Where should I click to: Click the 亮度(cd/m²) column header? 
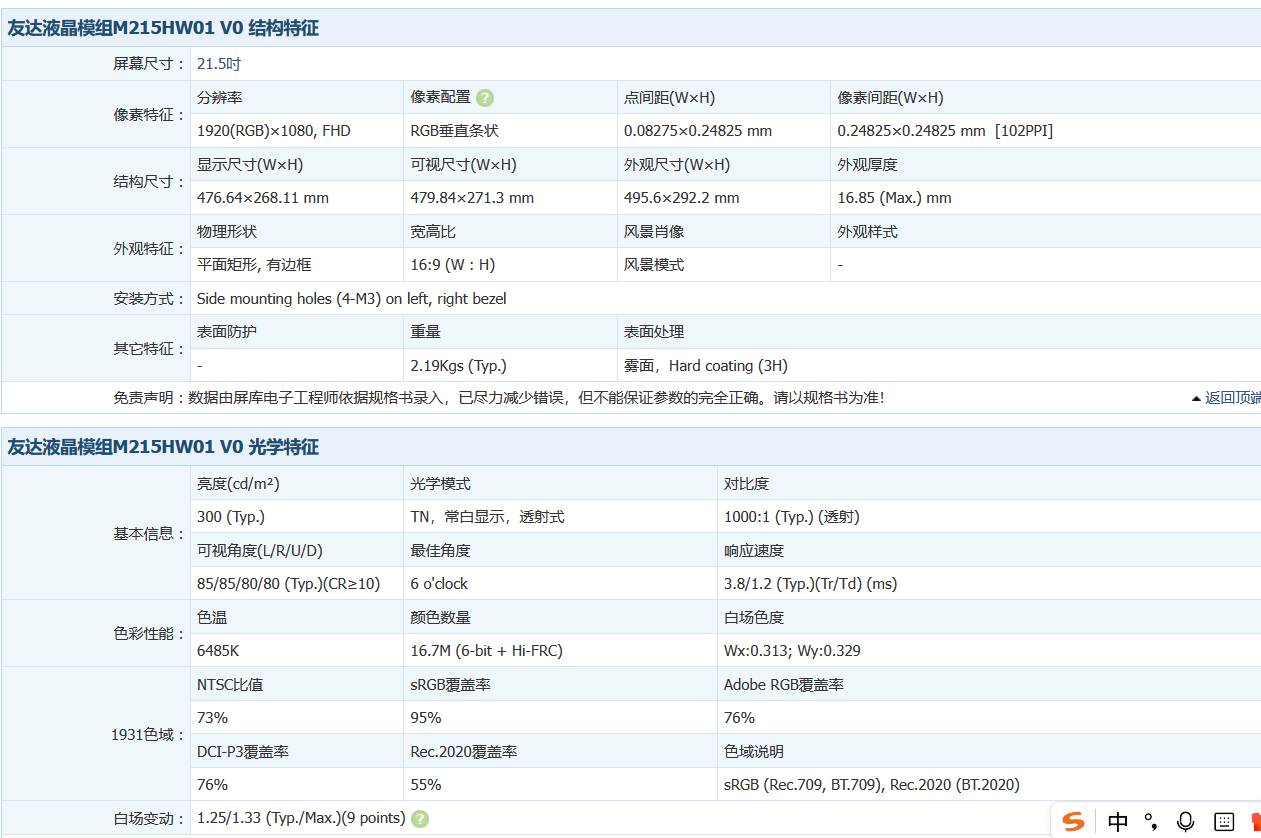pos(238,484)
